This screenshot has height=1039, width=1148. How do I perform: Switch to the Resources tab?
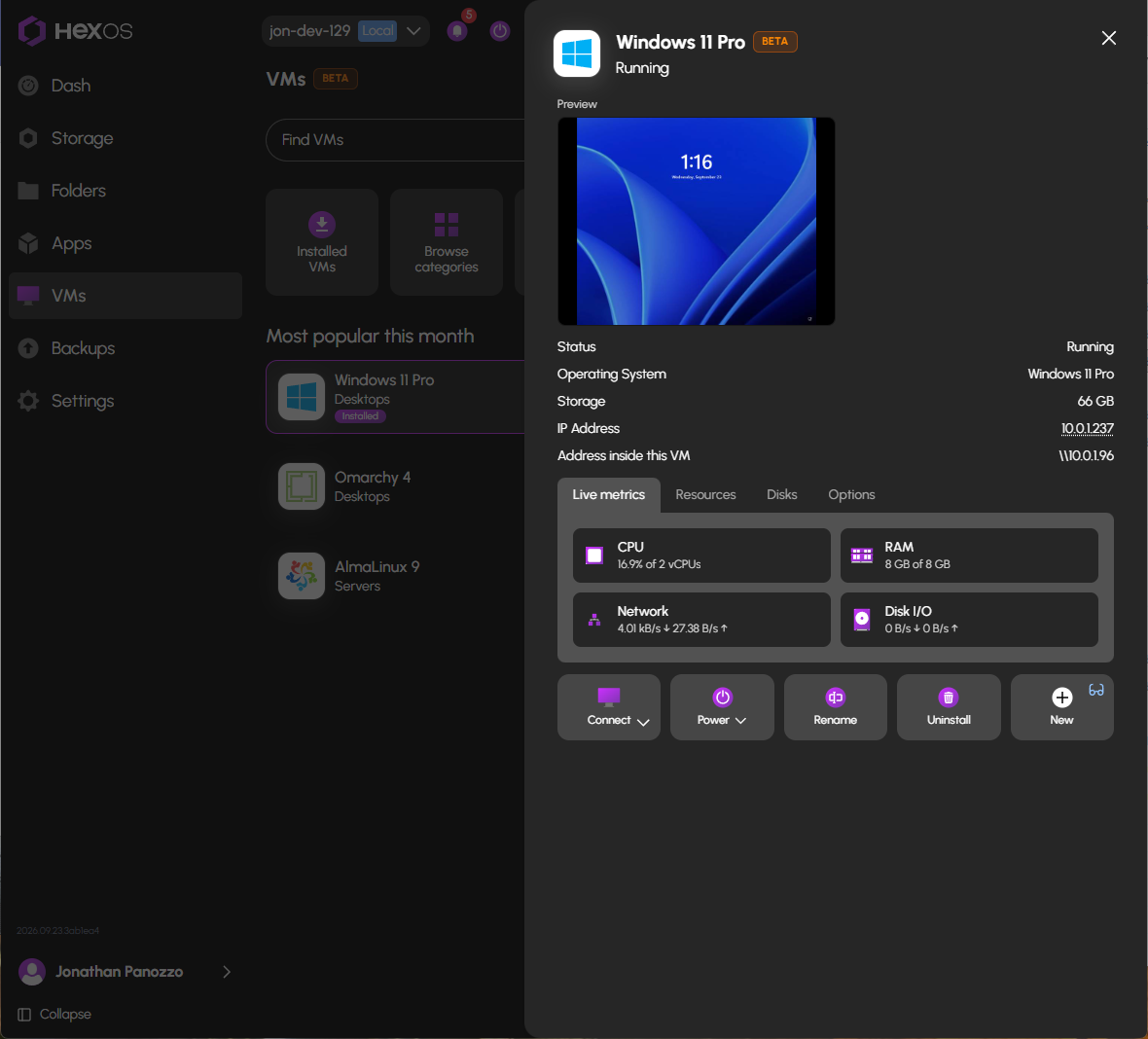coord(705,495)
